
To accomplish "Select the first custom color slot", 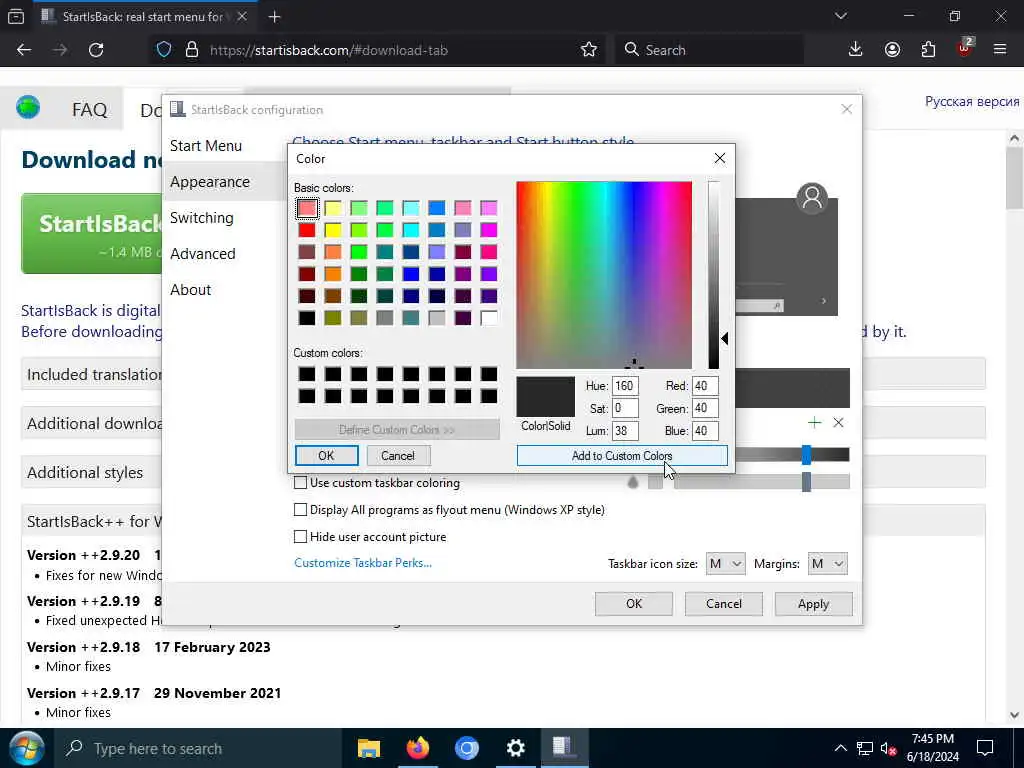I will click(x=307, y=374).
